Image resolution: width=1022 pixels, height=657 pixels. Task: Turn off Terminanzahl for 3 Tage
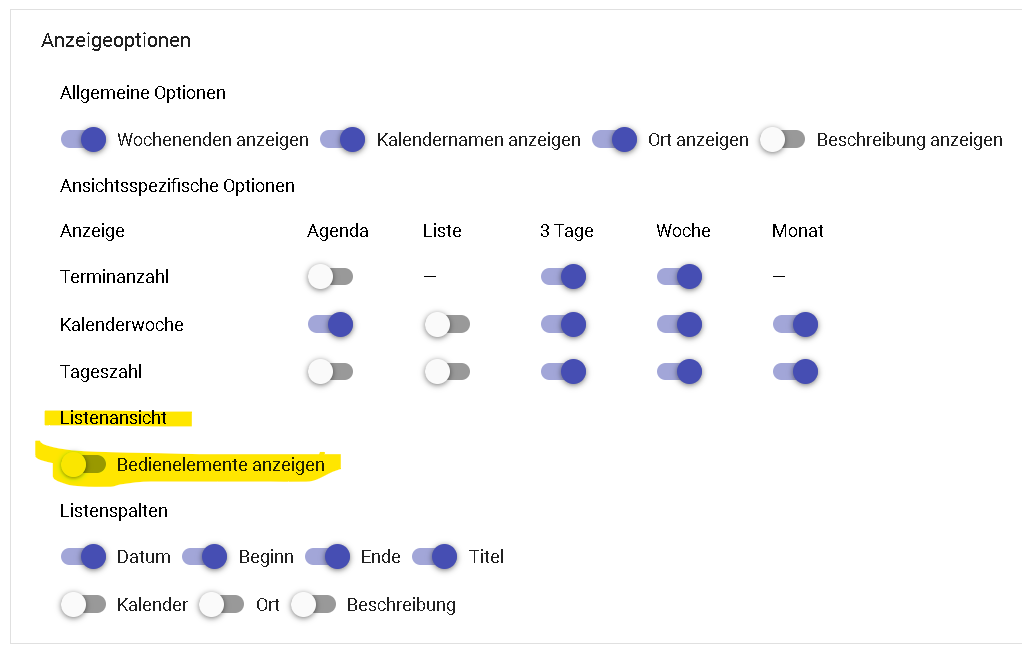click(564, 276)
